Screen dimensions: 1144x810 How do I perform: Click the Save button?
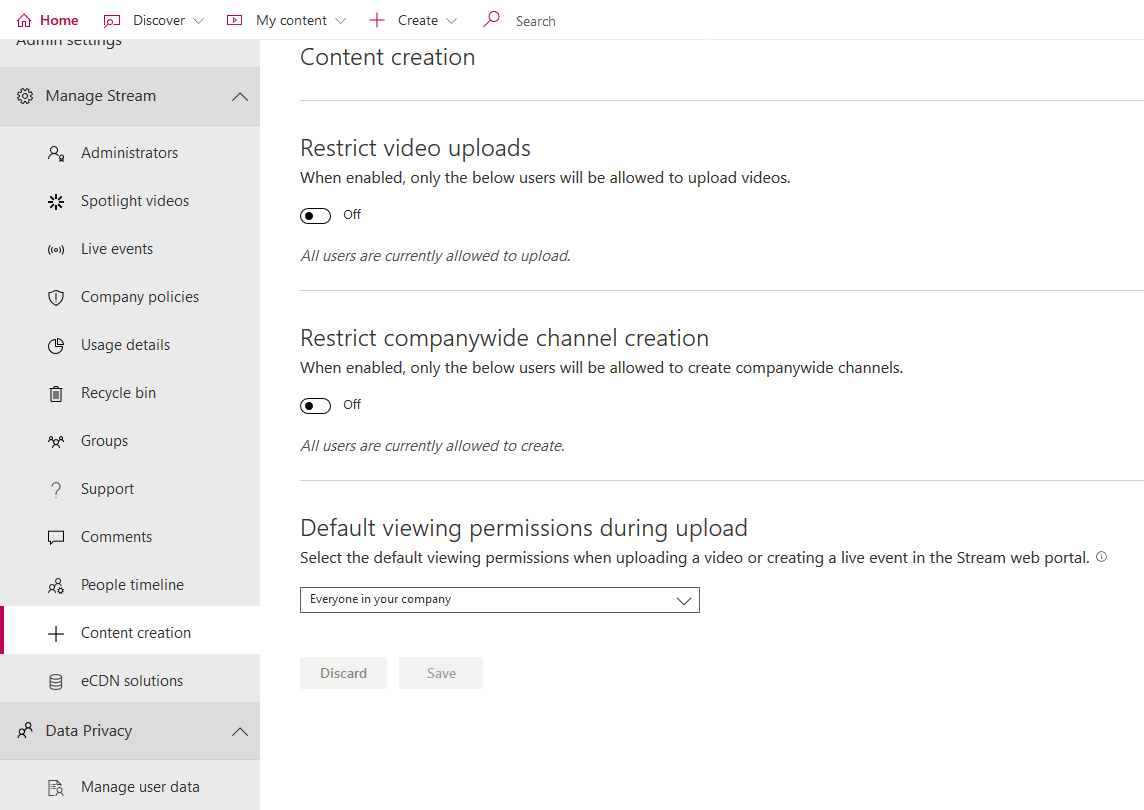point(441,673)
